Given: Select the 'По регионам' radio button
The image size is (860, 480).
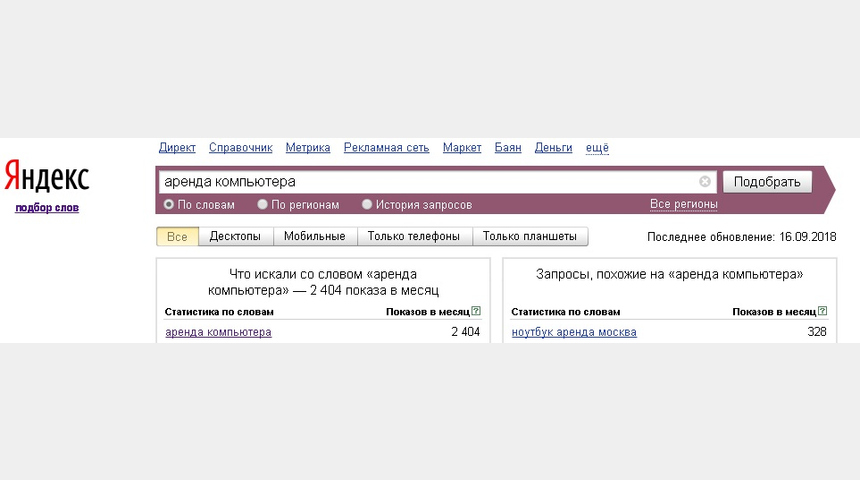Looking at the screenshot, I should point(263,205).
